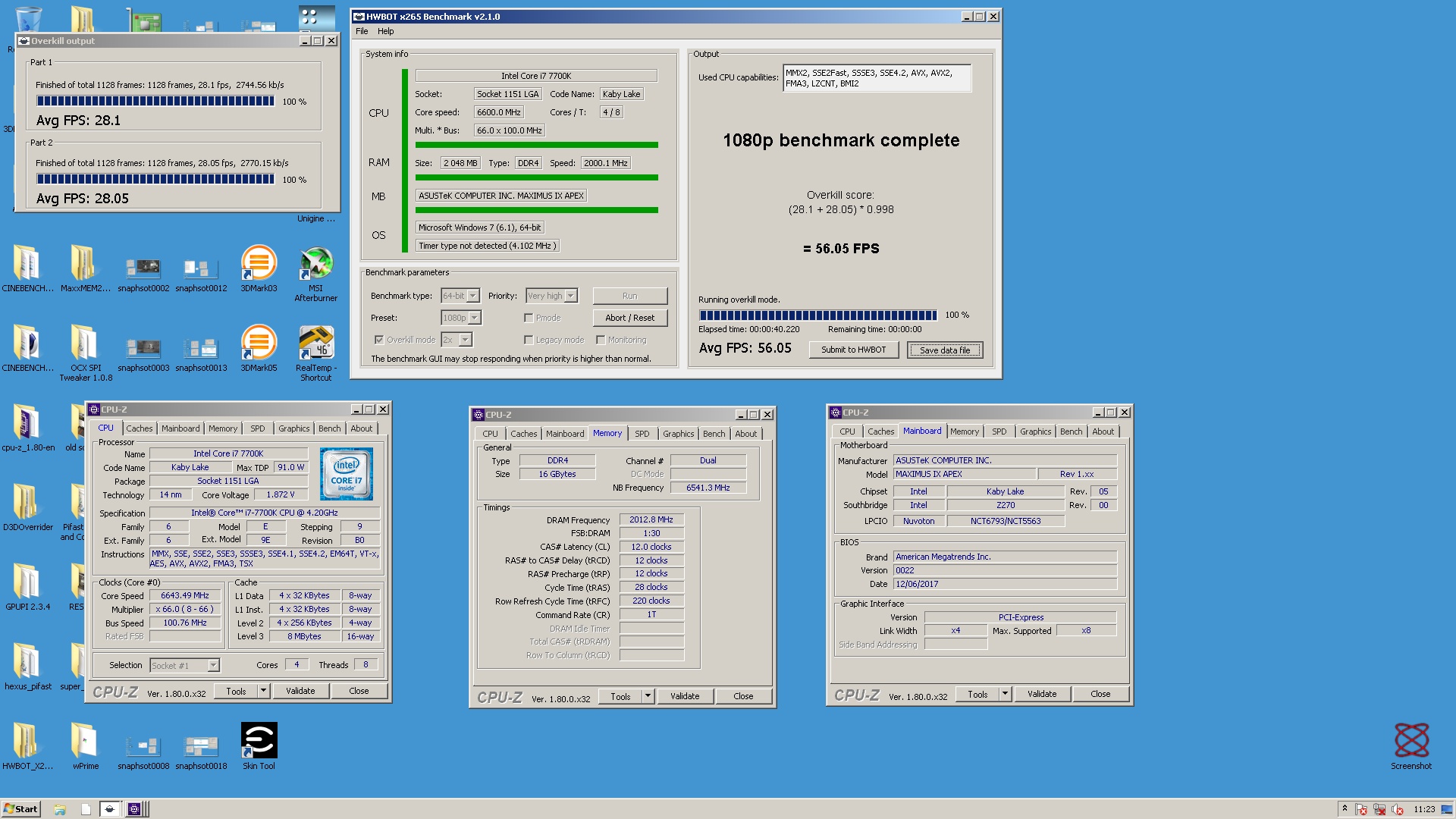Screen dimensions: 1456x819
Task: Open the 3DMark05 desktop shortcut
Action: tap(259, 348)
